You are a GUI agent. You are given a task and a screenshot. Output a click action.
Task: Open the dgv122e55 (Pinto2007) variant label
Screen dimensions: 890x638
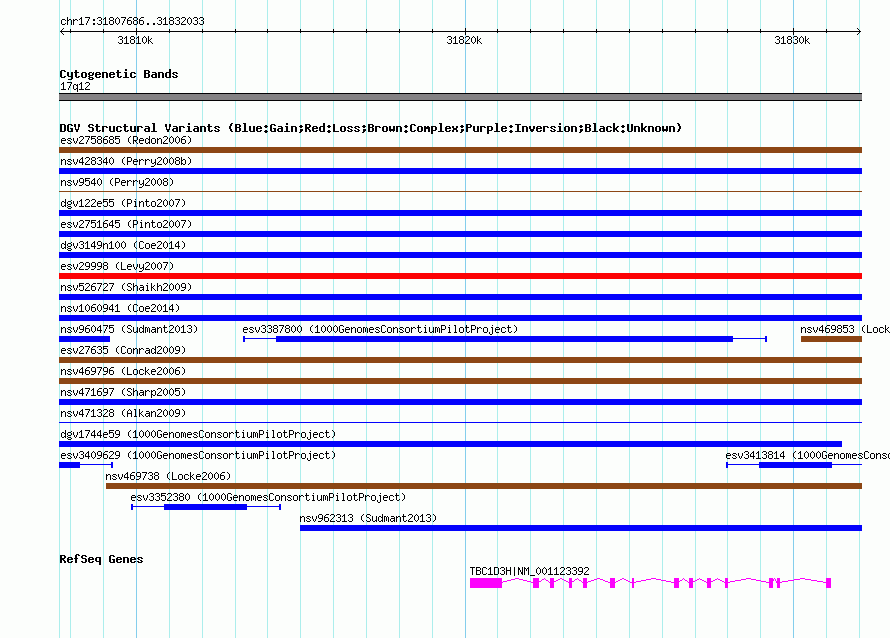coord(123,203)
